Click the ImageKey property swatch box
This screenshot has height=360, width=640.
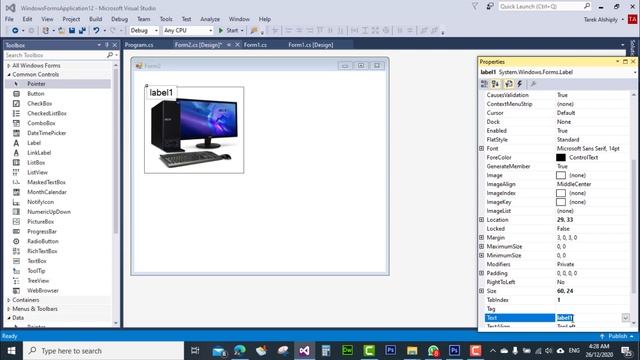(561, 202)
